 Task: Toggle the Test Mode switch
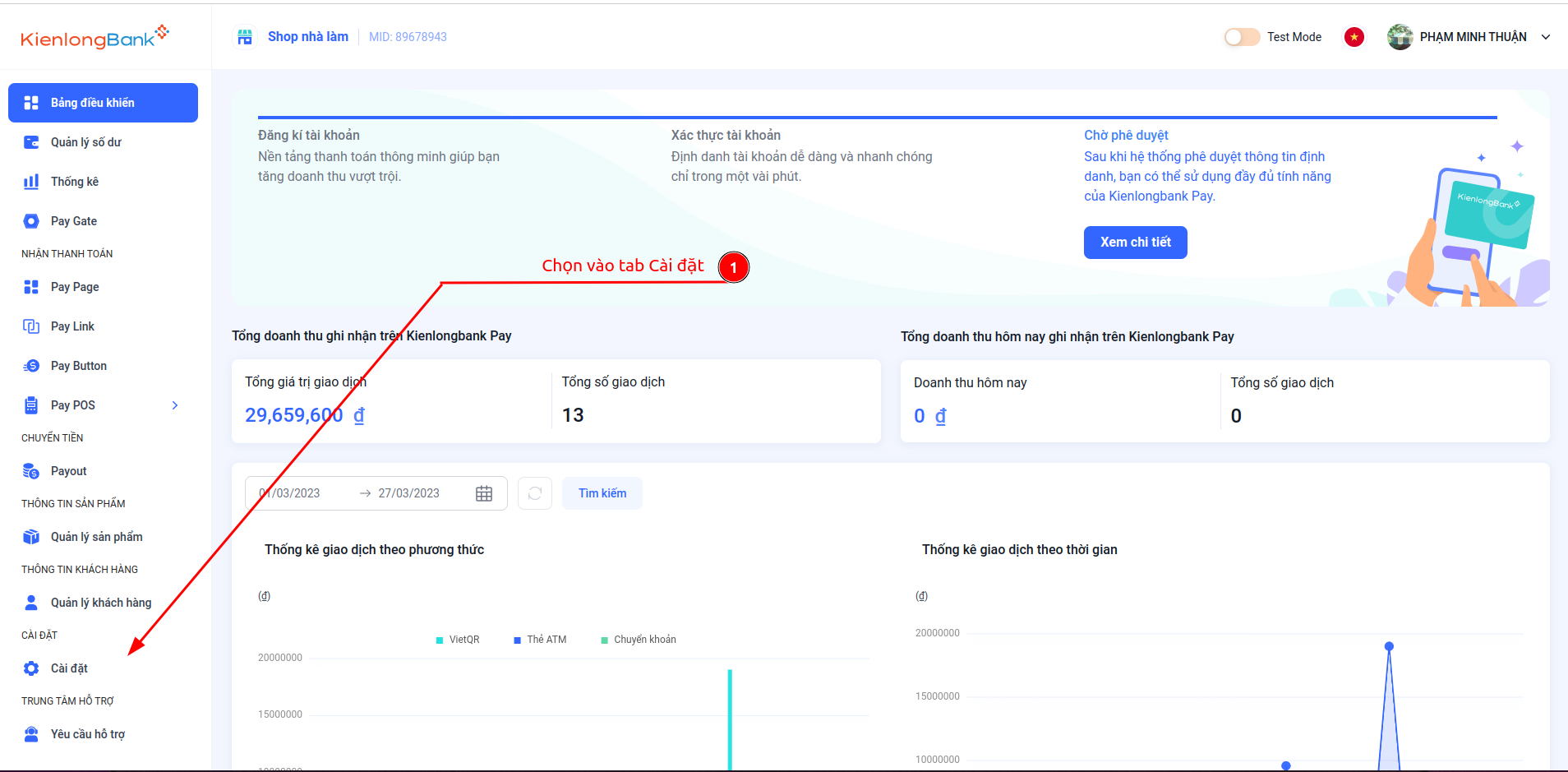click(x=1242, y=37)
